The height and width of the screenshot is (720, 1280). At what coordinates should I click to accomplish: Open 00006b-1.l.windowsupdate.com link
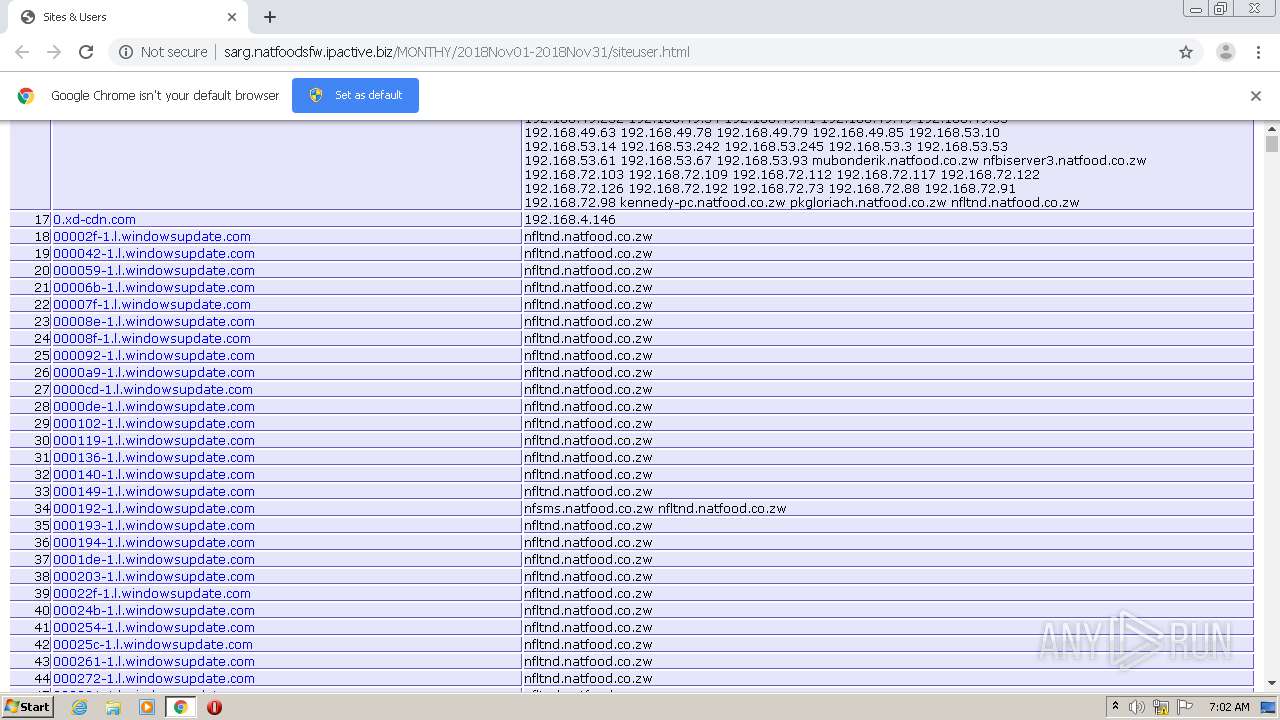pyautogui.click(x=154, y=287)
